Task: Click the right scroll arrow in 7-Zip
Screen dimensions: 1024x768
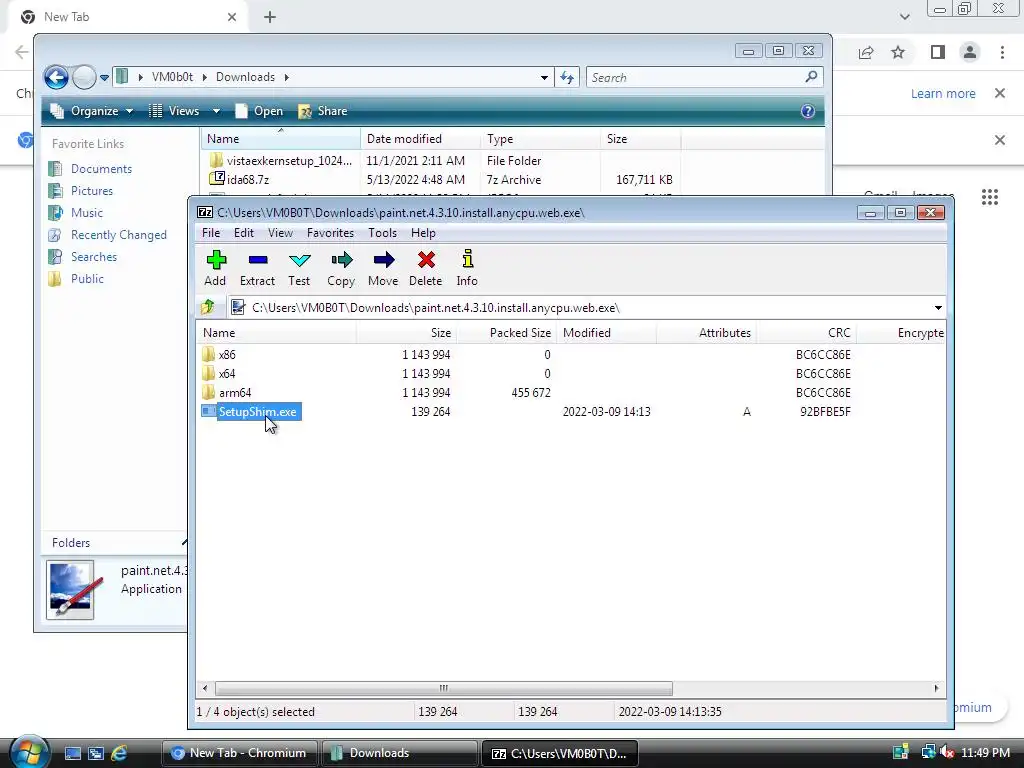Action: tap(936, 688)
